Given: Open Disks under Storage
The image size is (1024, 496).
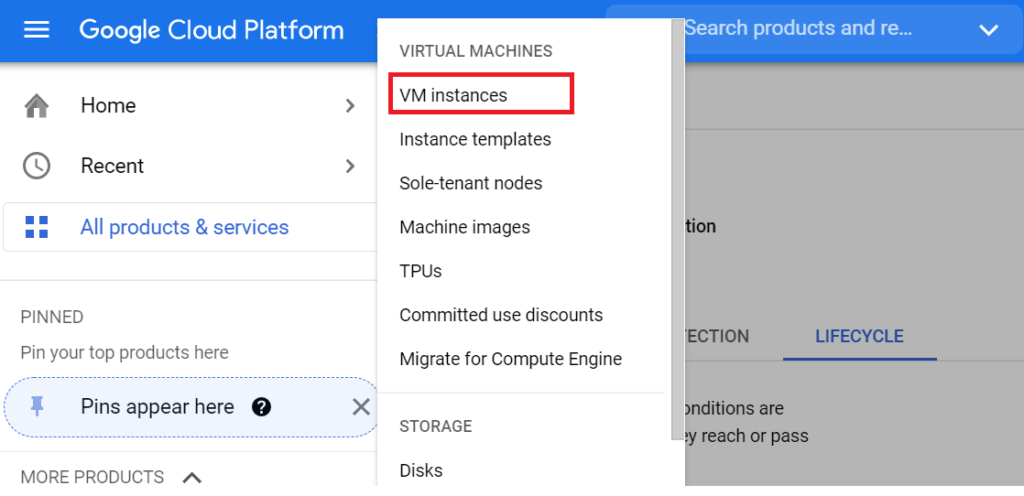Looking at the screenshot, I should click(421, 471).
